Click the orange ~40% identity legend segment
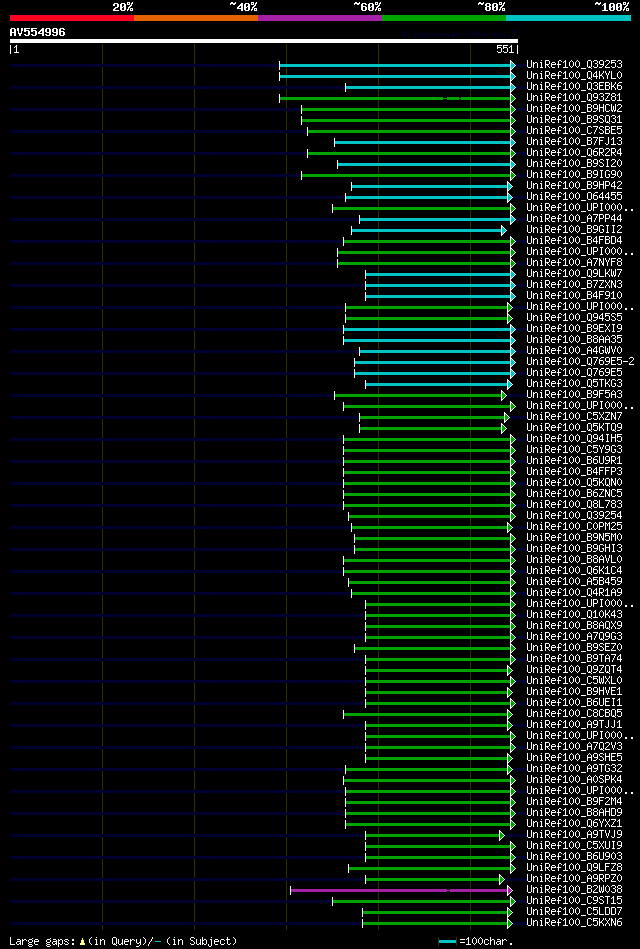 (196, 18)
